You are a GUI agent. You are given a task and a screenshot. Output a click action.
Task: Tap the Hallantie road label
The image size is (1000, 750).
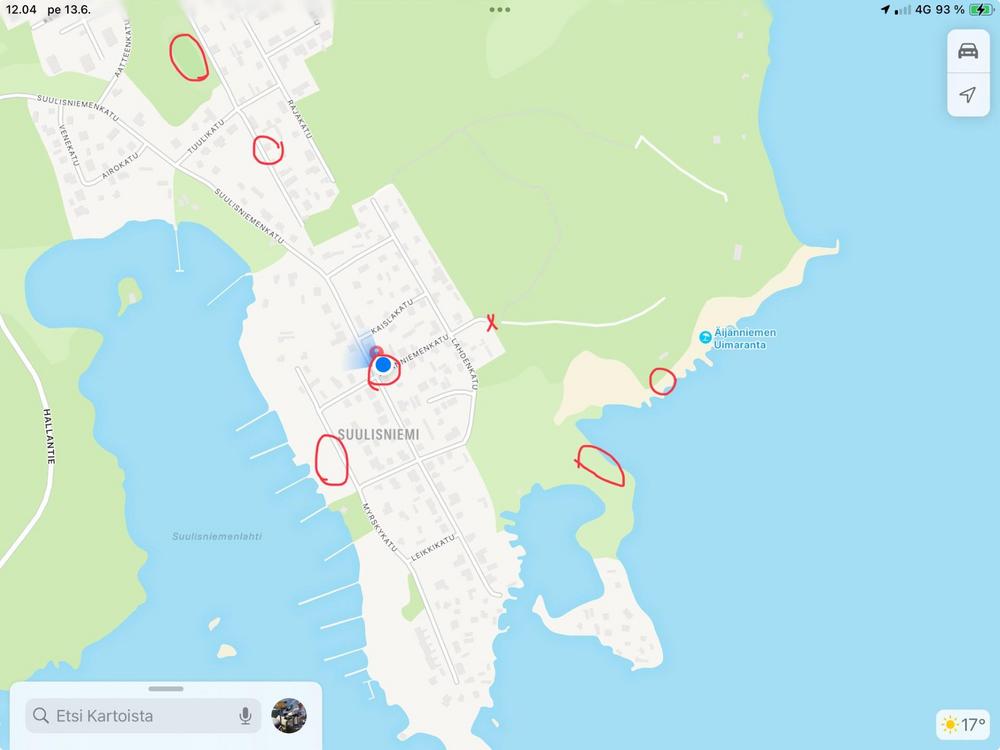pos(49,436)
